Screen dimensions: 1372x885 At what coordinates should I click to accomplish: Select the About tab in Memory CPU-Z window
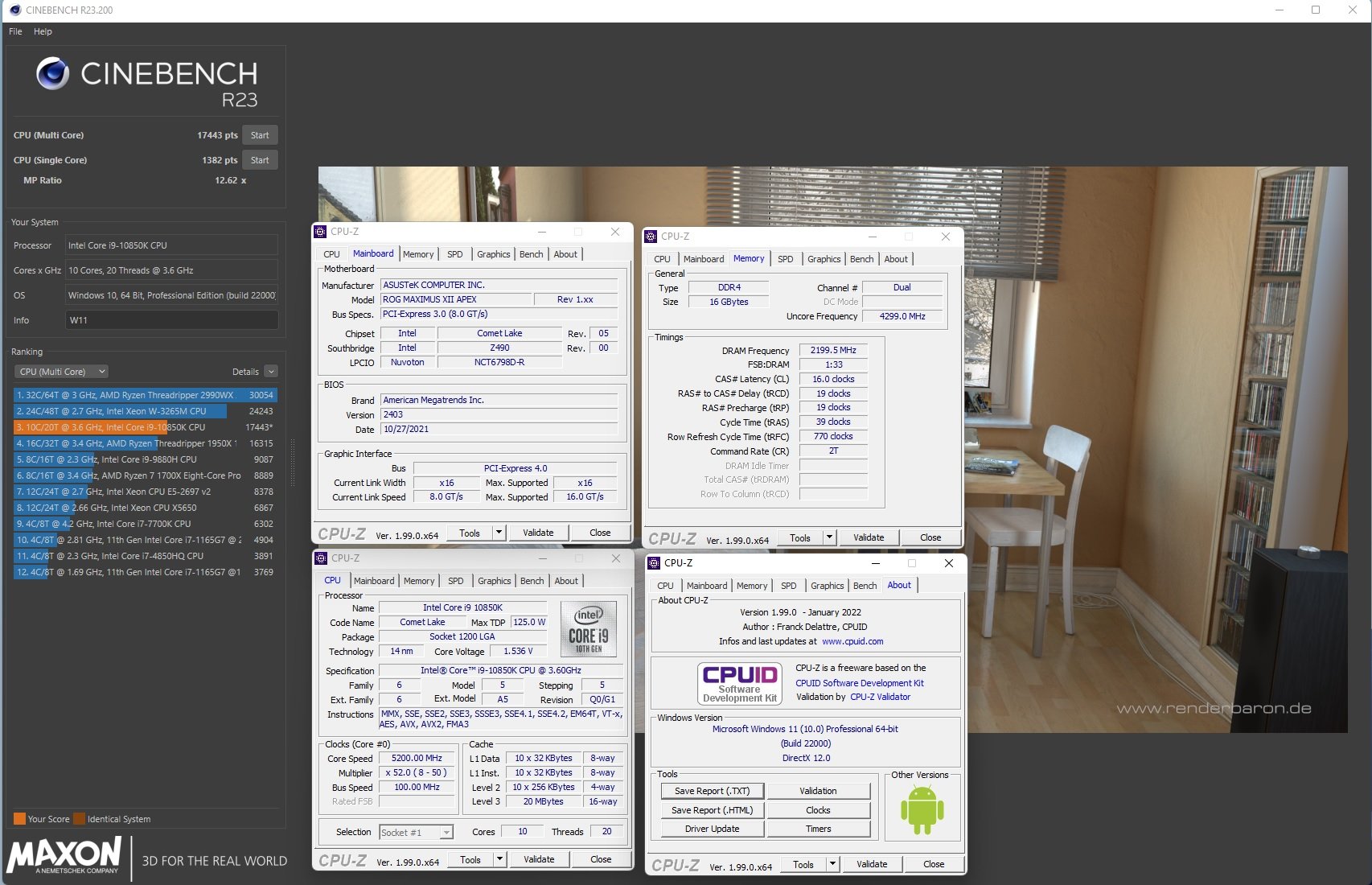point(896,259)
